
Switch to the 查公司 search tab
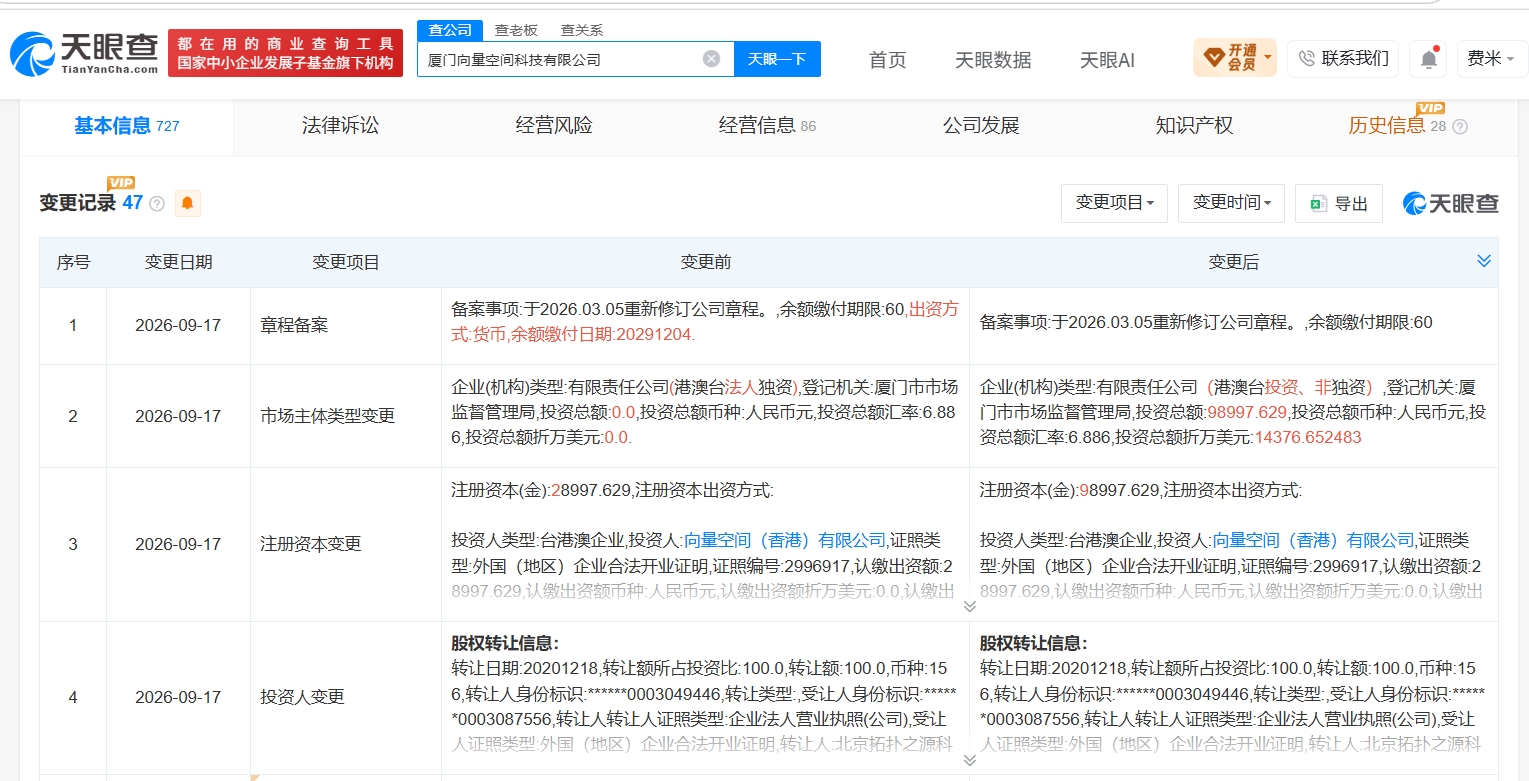(x=449, y=30)
